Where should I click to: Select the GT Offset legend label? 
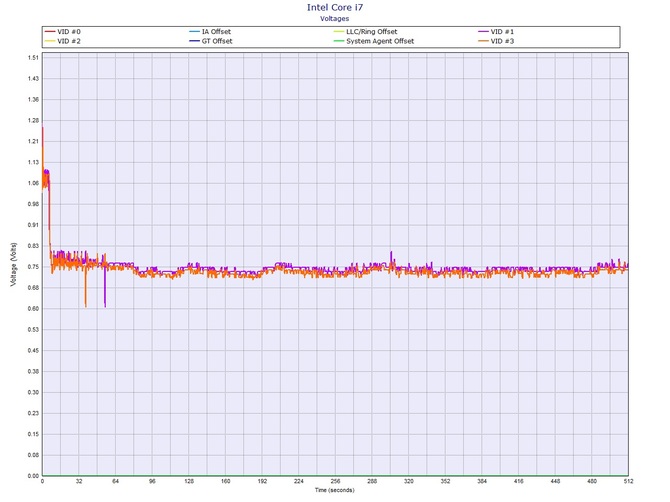click(217, 41)
